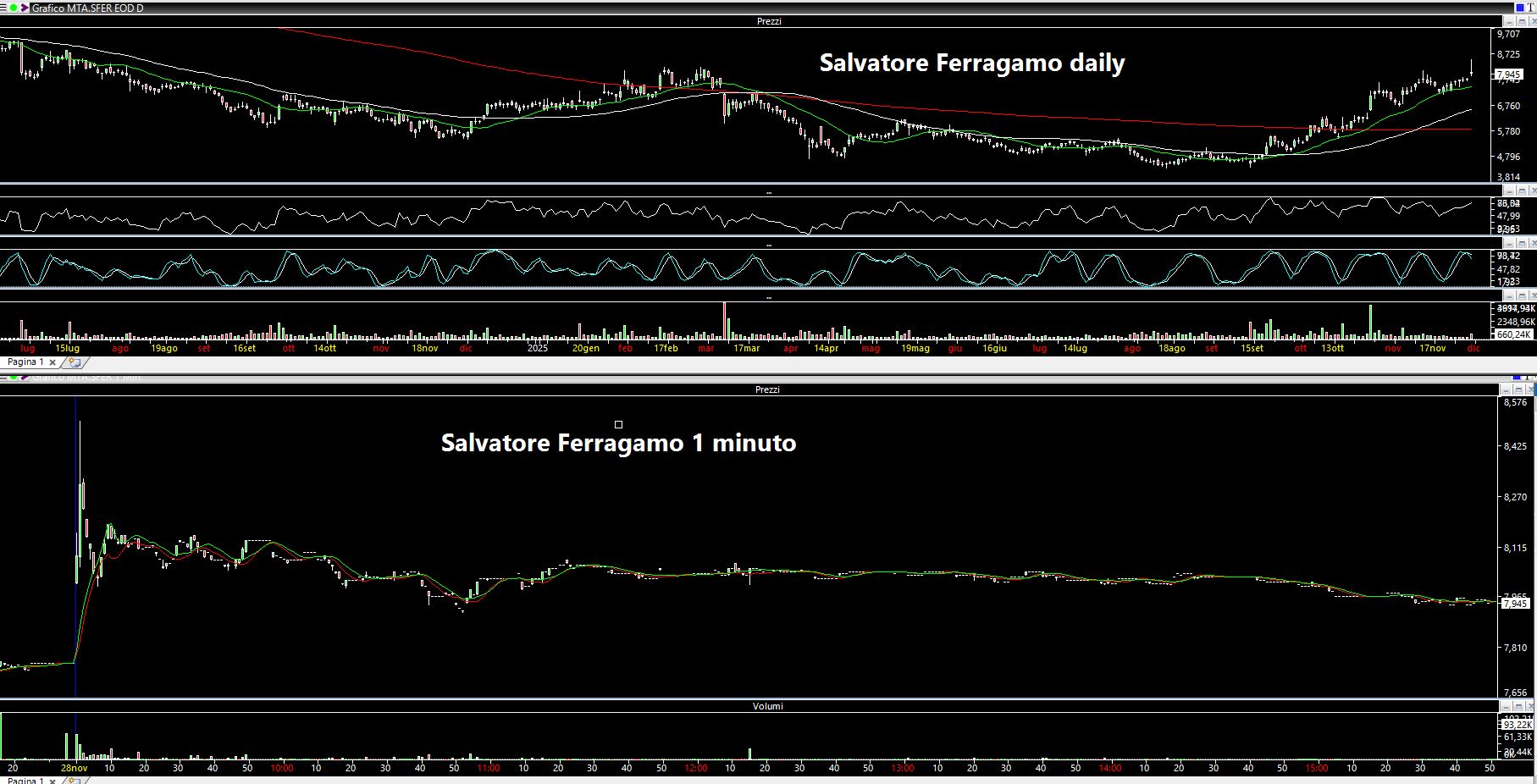Image resolution: width=1537 pixels, height=784 pixels.
Task: Close the daily Prezzi panel
Action: 1532,21
